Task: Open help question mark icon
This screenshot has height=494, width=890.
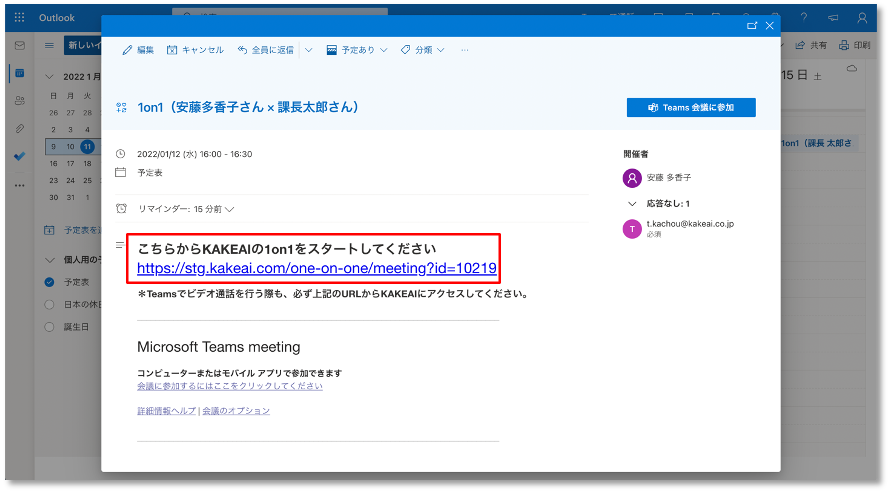Action: 804,18
